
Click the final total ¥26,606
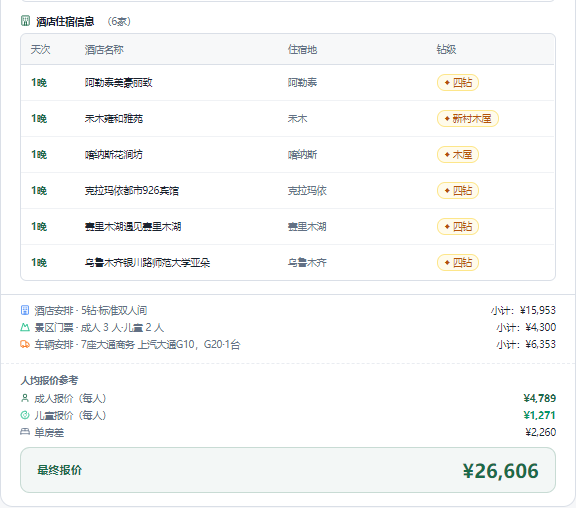coord(501,471)
